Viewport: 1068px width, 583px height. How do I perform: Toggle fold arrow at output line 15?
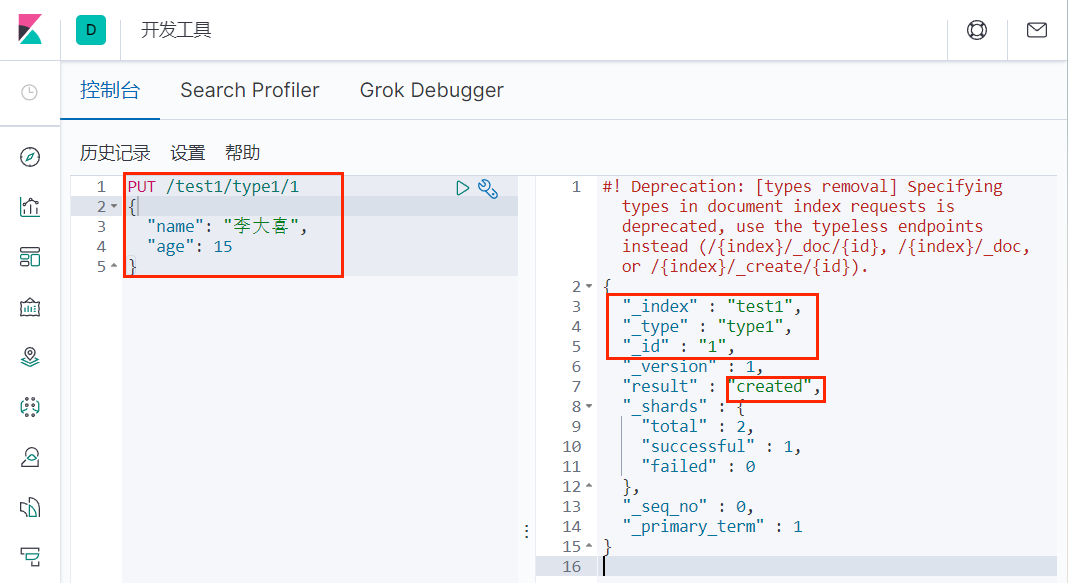(x=589, y=546)
